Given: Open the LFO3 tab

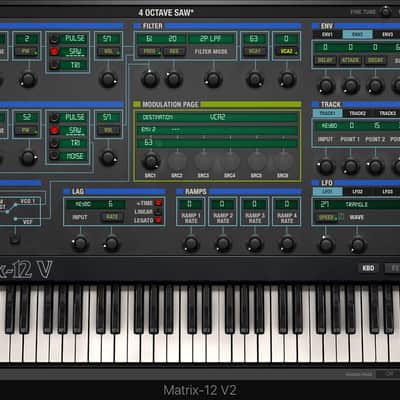Looking at the screenshot, I should tap(387, 192).
